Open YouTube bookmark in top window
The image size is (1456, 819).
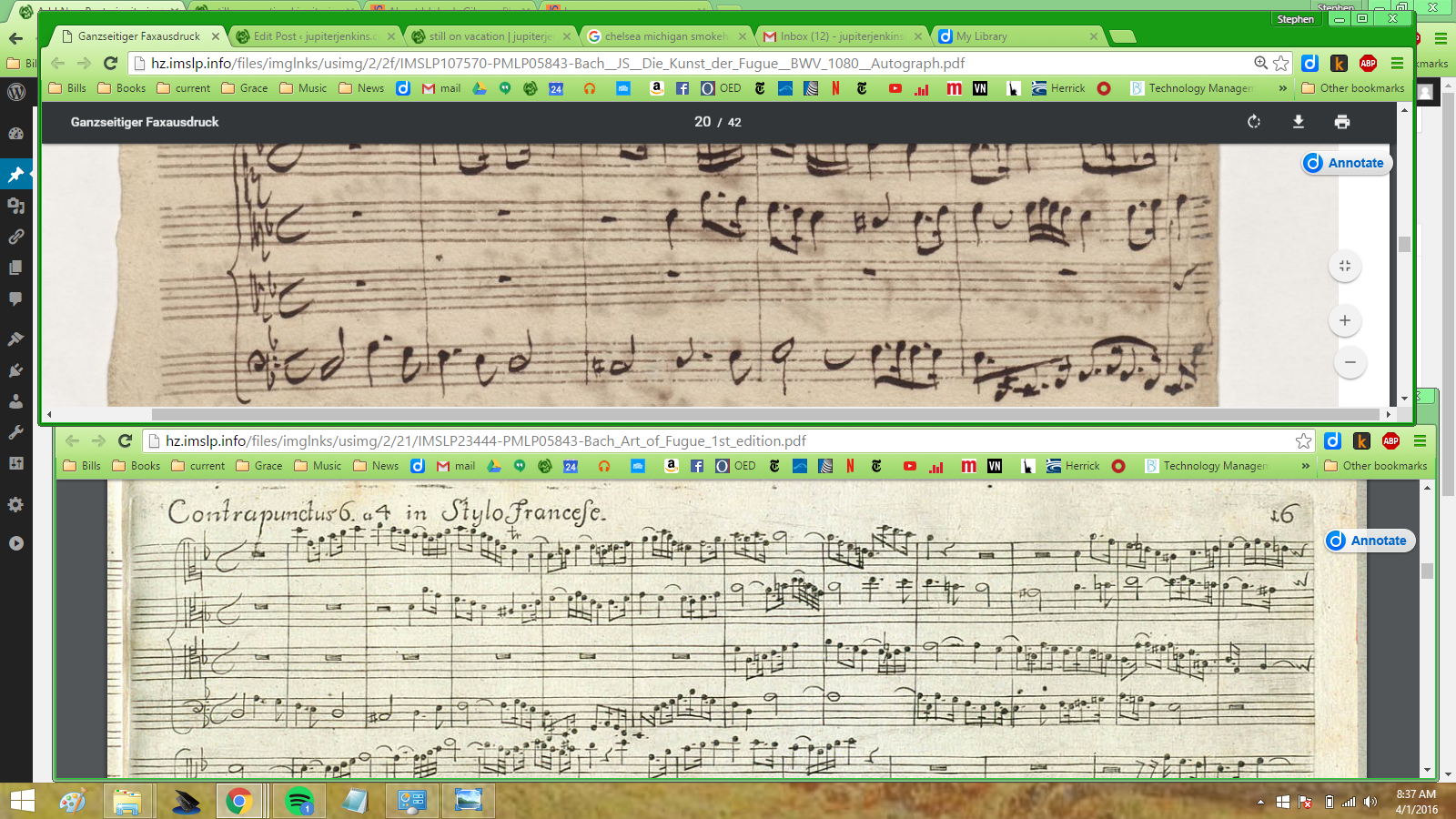895,88
